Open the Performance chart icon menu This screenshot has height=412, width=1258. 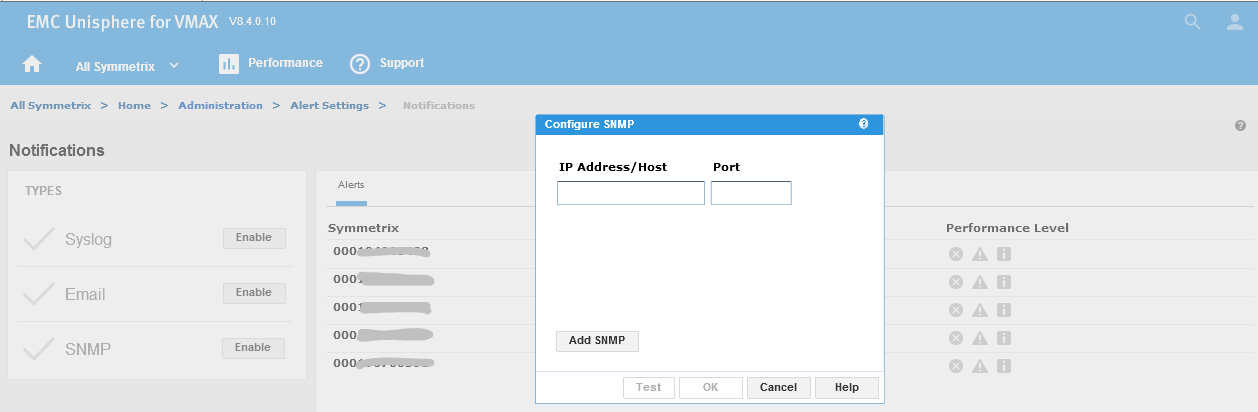[229, 64]
